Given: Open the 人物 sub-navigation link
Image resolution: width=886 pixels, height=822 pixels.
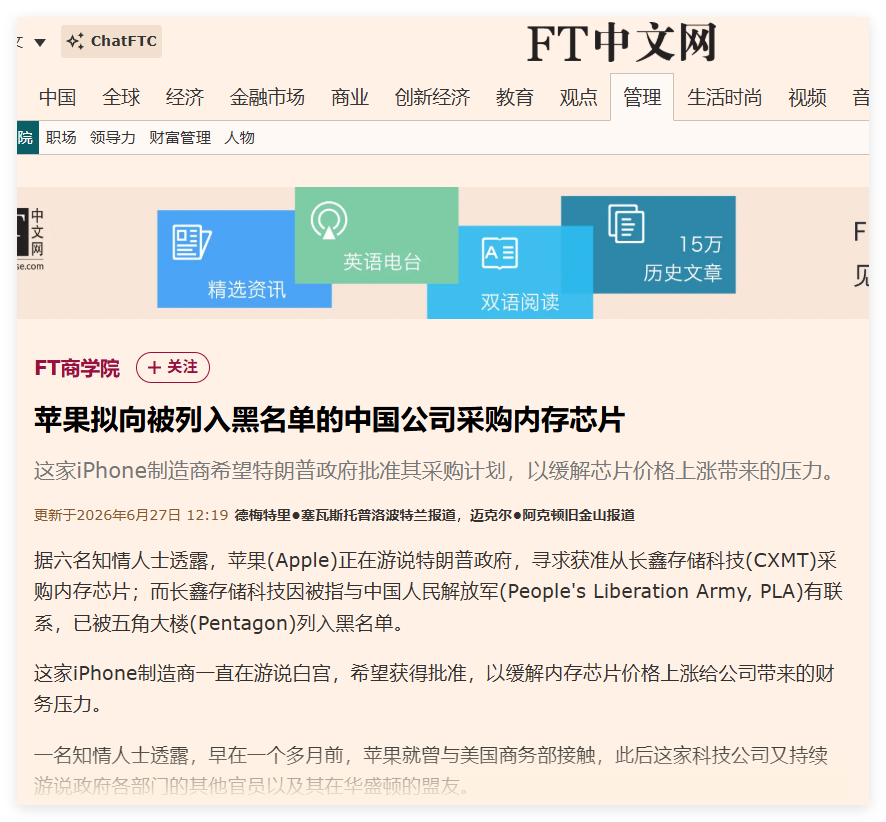Looking at the screenshot, I should [x=240, y=137].
